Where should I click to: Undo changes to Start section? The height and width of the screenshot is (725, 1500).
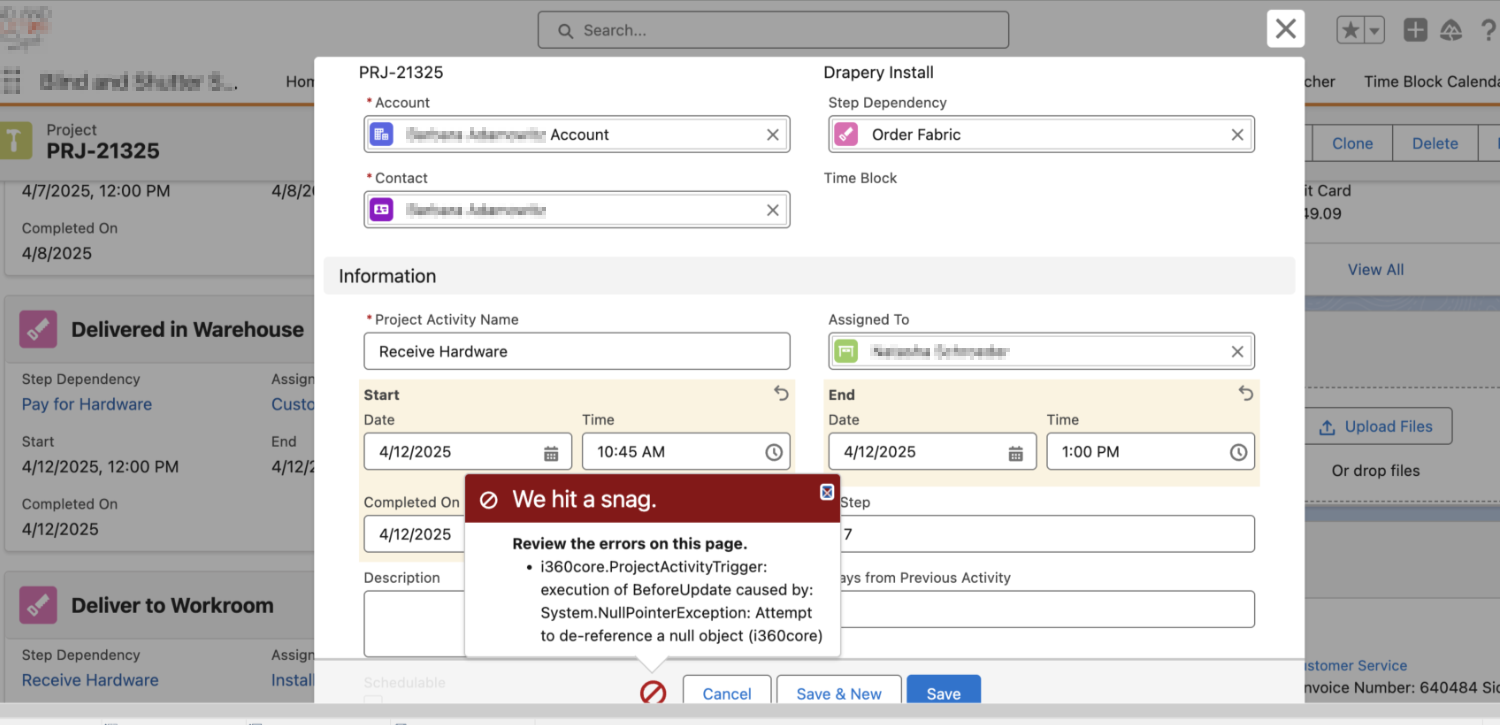coord(781,394)
